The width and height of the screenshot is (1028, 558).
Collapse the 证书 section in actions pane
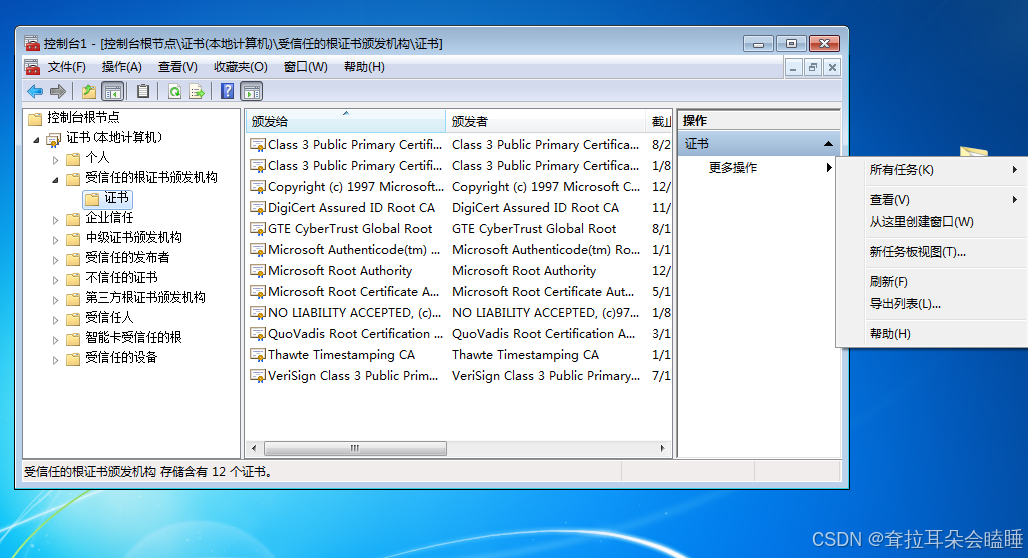tap(828, 144)
